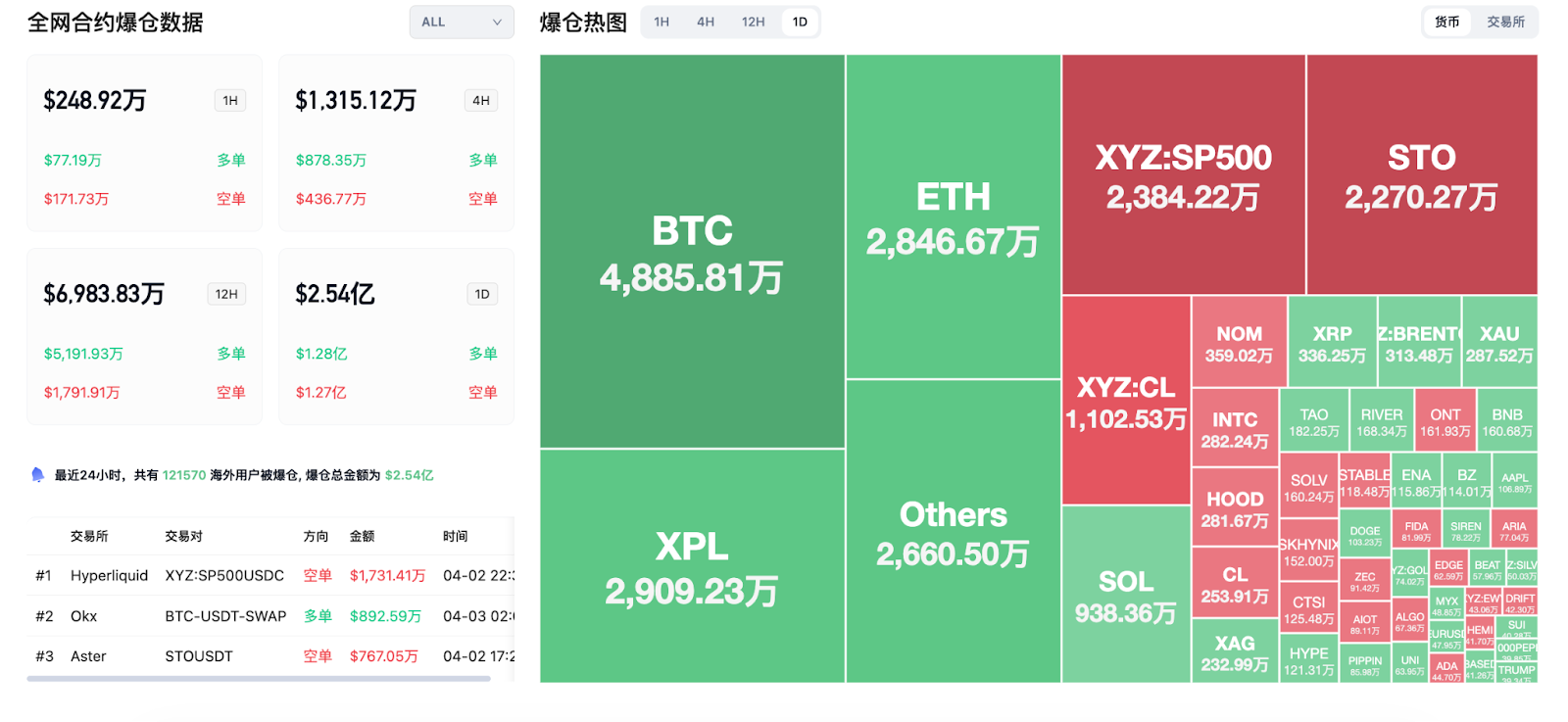Click the 12H badge on the $6,983.83万 card
Screen dimensions: 1568x722
tap(226, 294)
